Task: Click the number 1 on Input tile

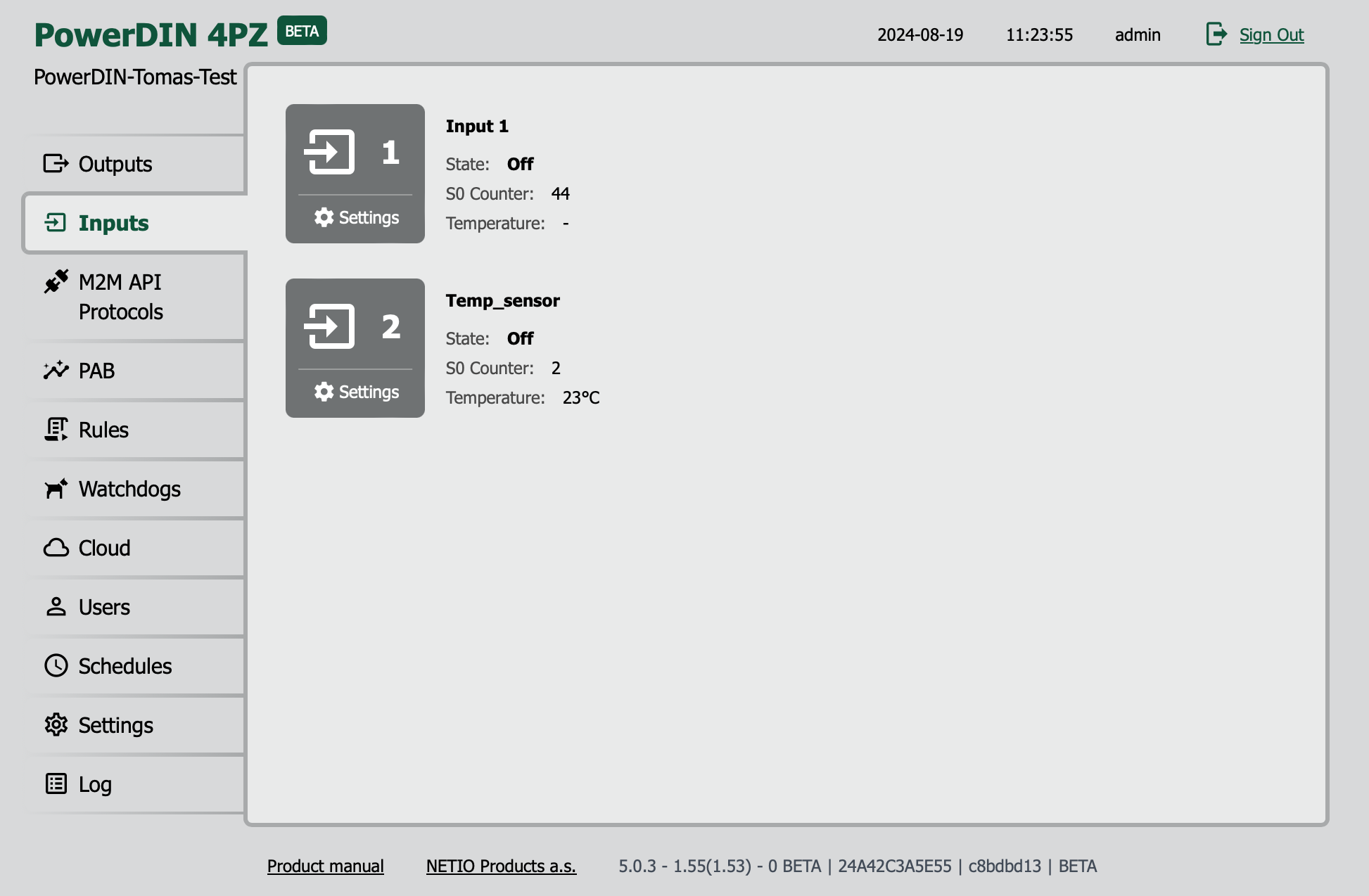Action: tap(390, 152)
